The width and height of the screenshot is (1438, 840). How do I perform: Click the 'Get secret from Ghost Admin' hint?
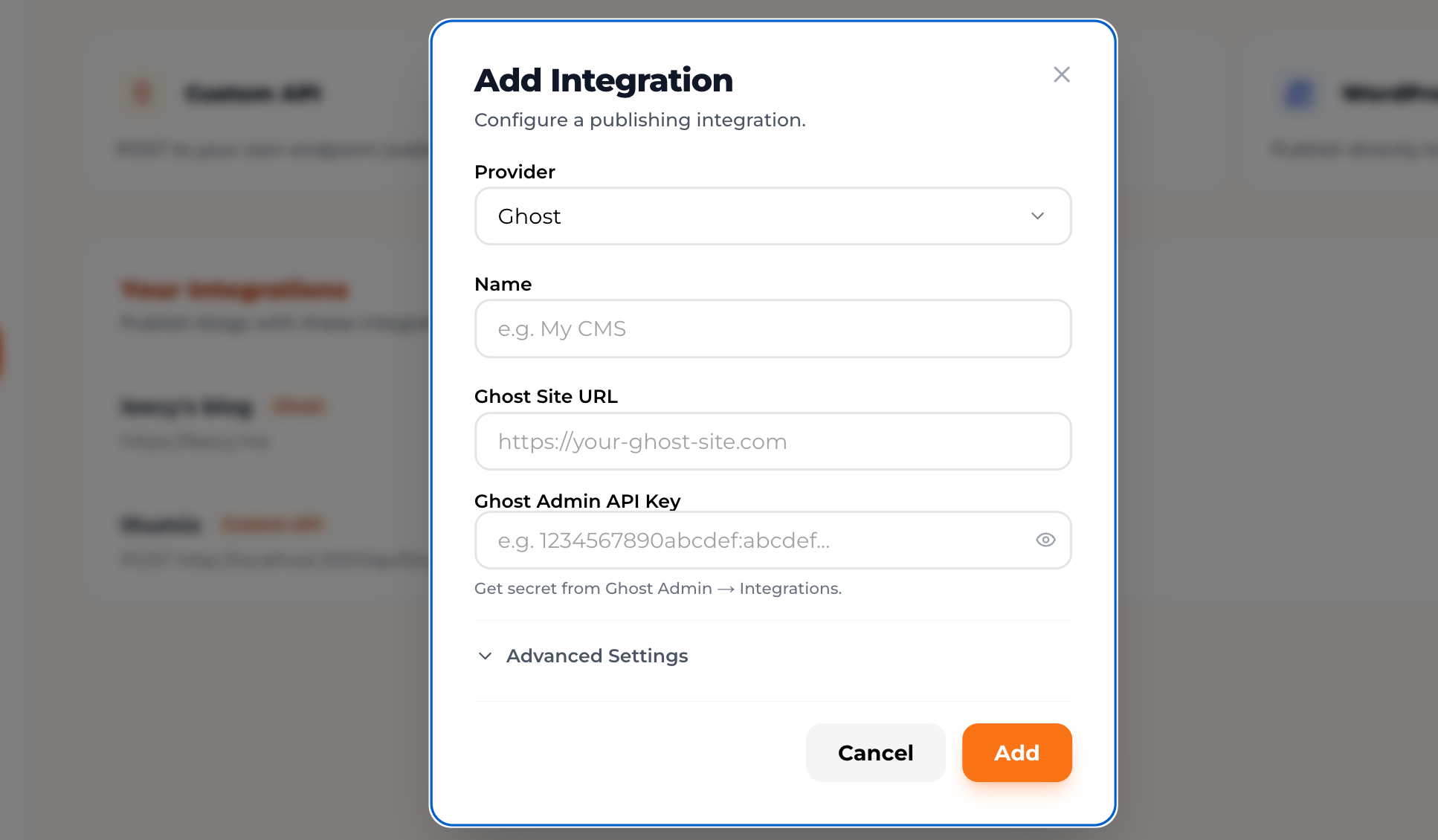pyautogui.click(x=657, y=589)
